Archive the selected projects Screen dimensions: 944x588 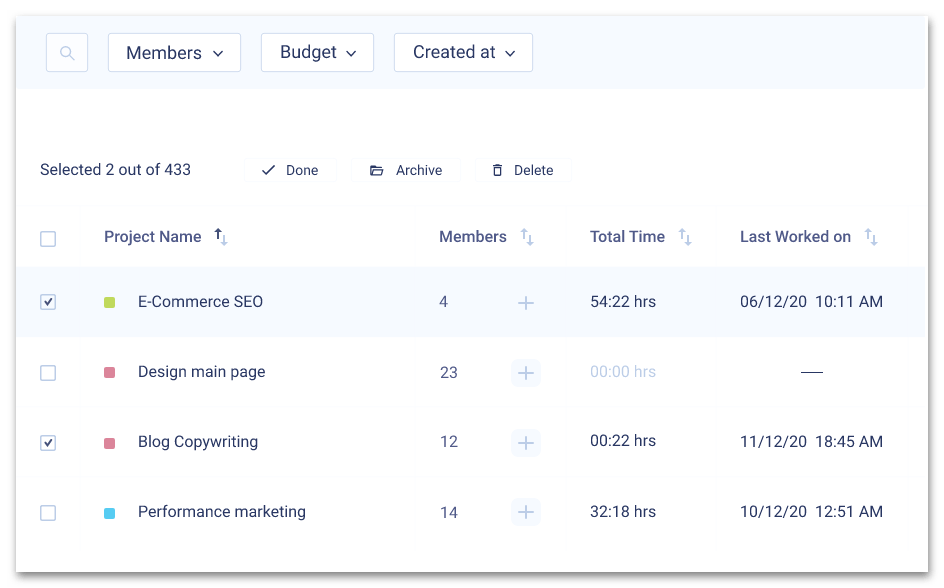[406, 171]
